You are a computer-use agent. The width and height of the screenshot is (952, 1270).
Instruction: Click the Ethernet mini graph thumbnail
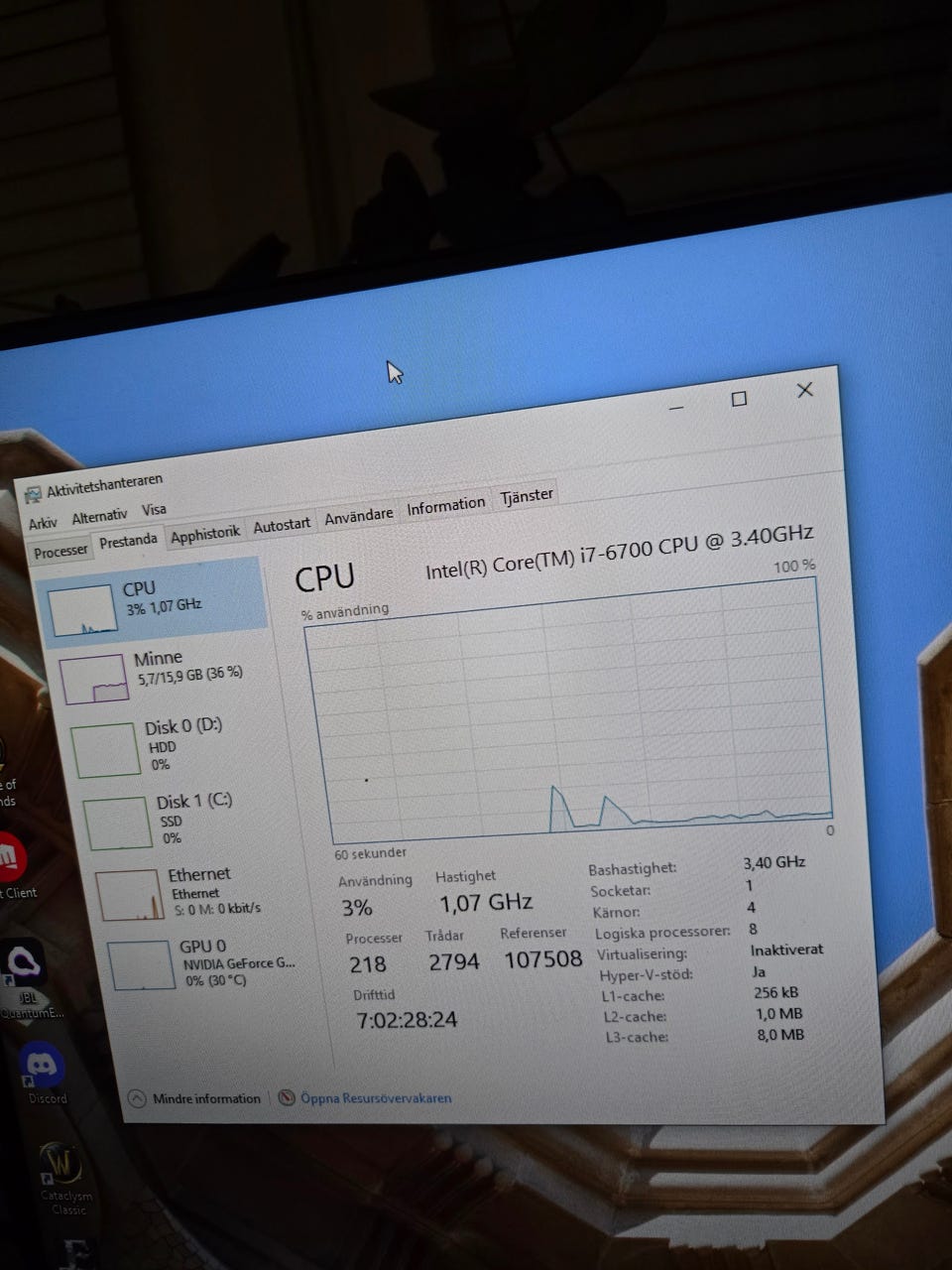pyautogui.click(x=130, y=895)
